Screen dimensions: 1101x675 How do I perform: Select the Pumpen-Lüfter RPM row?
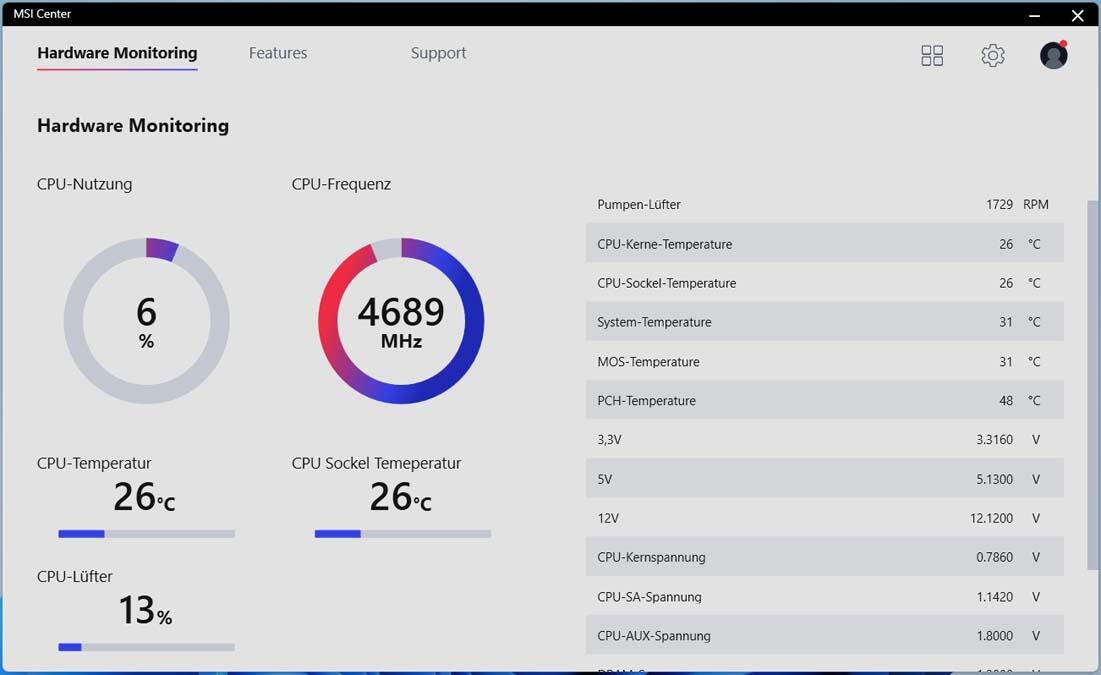point(824,204)
